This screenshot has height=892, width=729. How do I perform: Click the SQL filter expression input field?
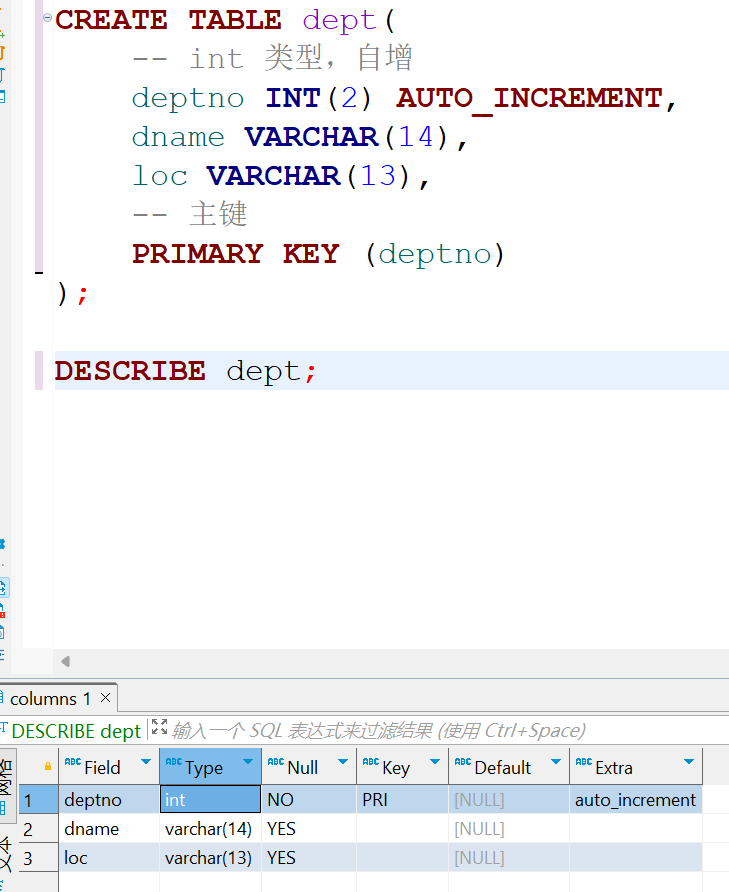point(400,731)
